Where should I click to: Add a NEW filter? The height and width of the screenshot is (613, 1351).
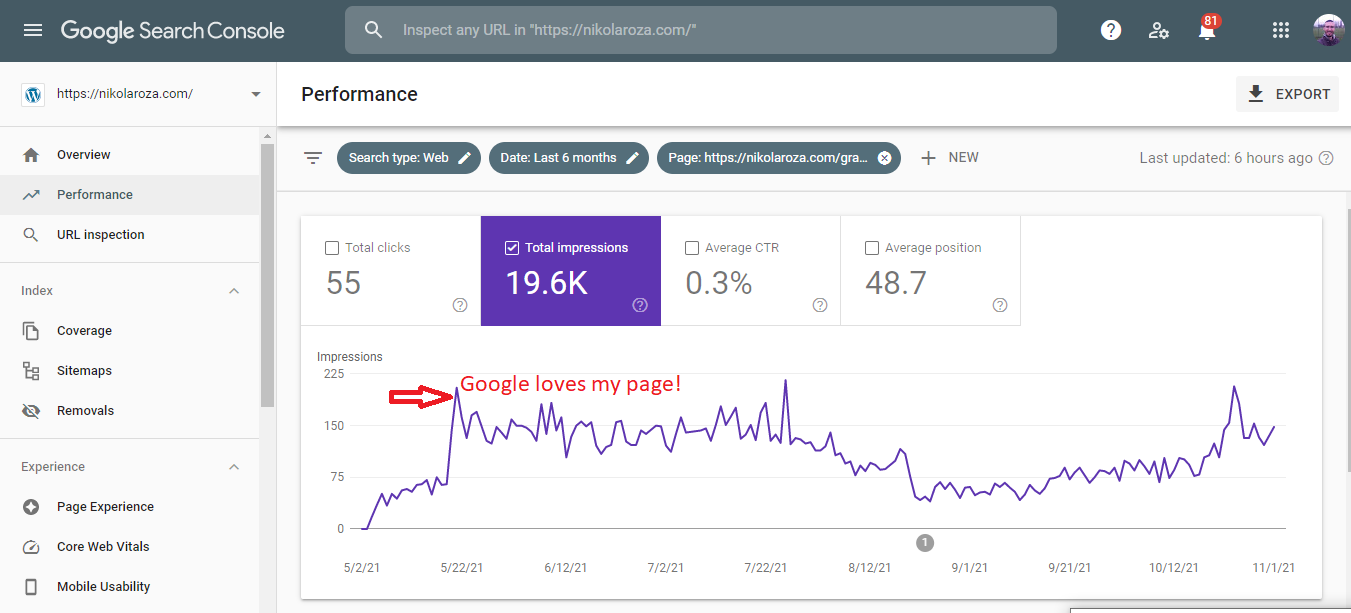pos(950,158)
